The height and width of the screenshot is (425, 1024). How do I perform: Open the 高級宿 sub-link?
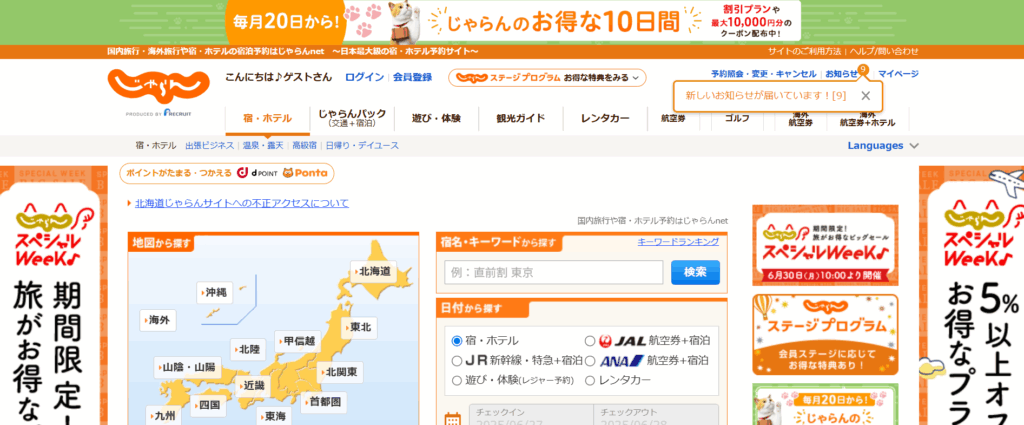pyautogui.click(x=304, y=146)
